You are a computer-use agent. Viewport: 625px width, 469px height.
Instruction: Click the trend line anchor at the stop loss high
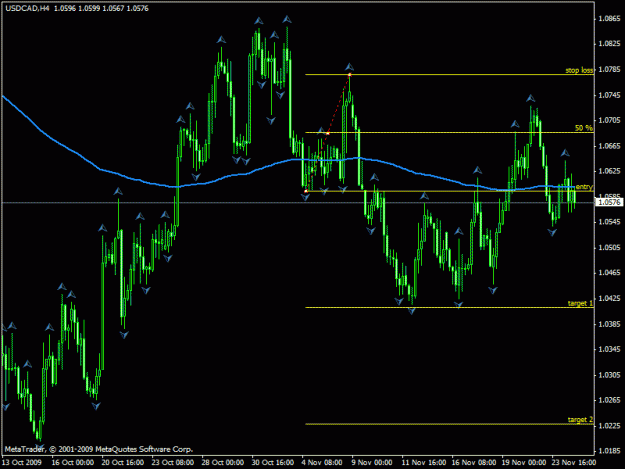click(x=349, y=75)
